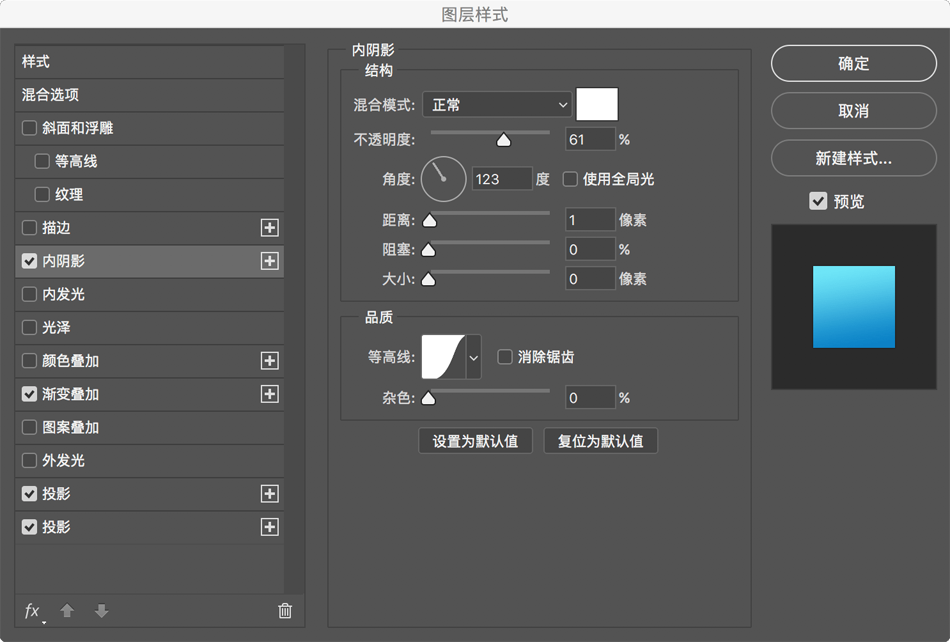The image size is (950, 642).
Task: Open the white inner shadow color swatch
Action: (x=597, y=104)
